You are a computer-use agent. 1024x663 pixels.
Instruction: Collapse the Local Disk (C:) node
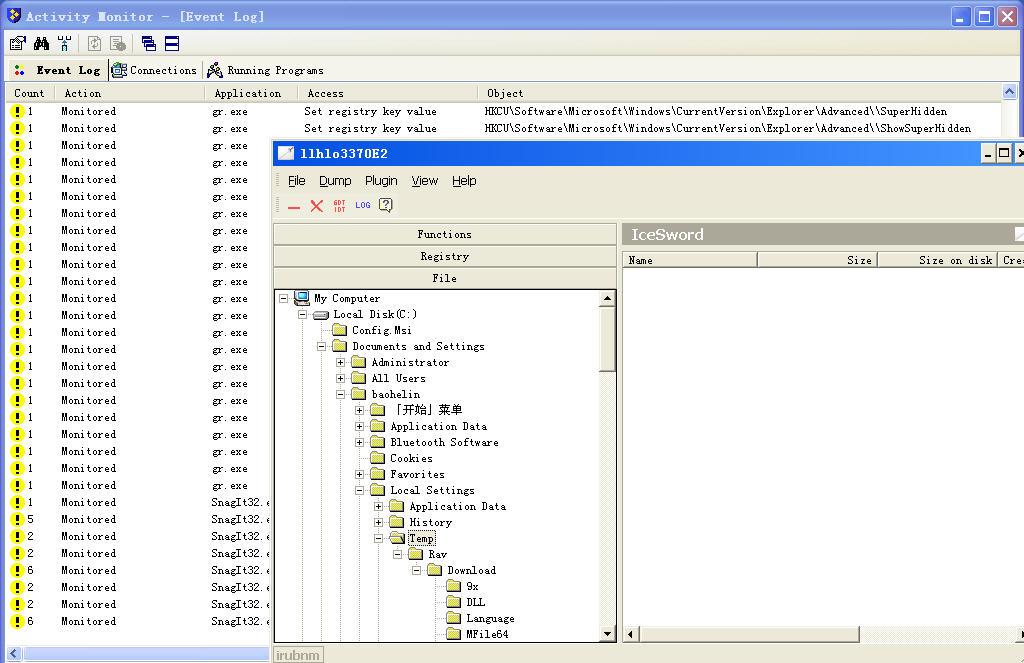coord(303,314)
